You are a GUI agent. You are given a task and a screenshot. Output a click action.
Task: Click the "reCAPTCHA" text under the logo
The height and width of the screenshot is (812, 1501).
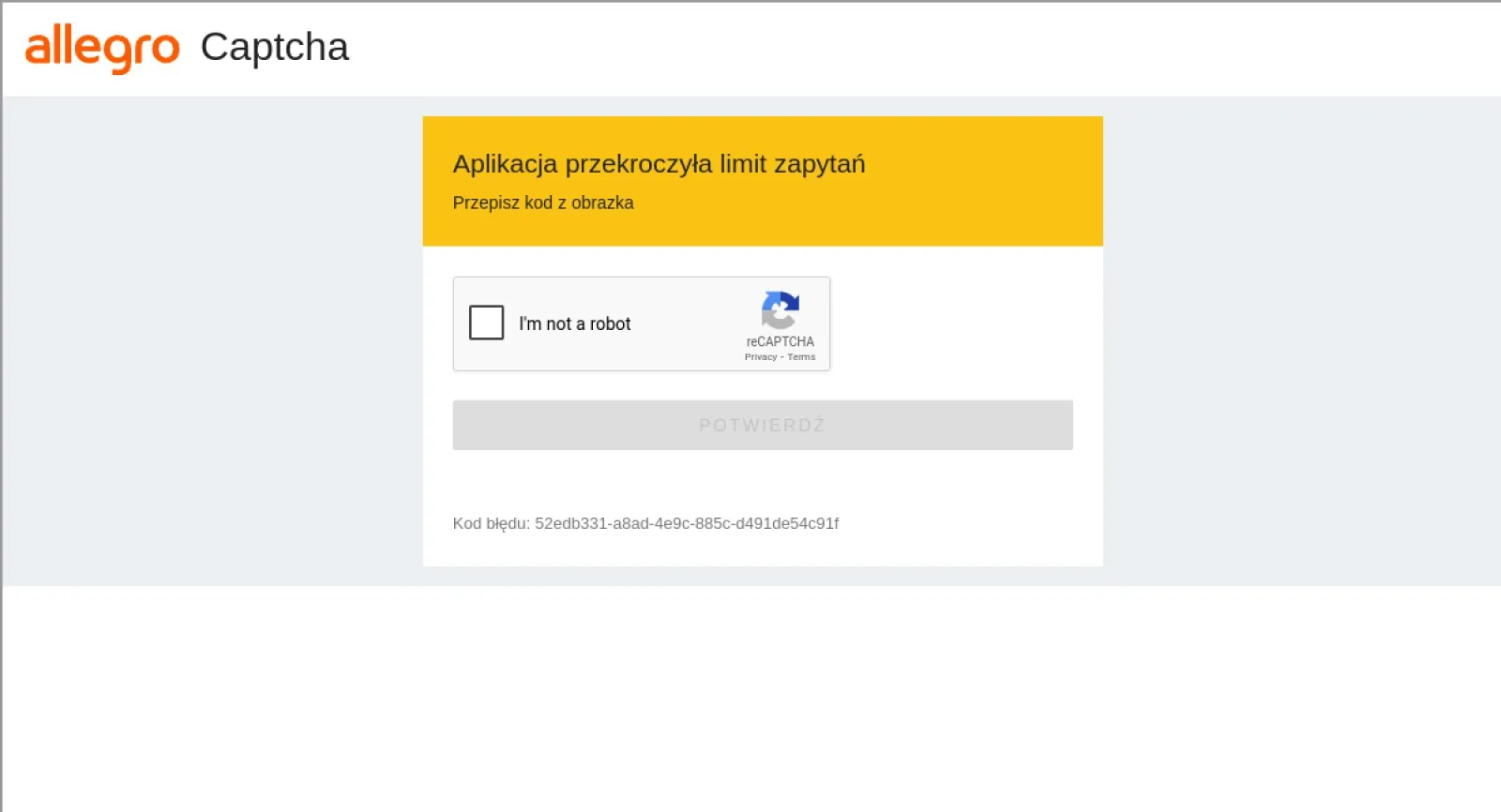[x=780, y=341]
